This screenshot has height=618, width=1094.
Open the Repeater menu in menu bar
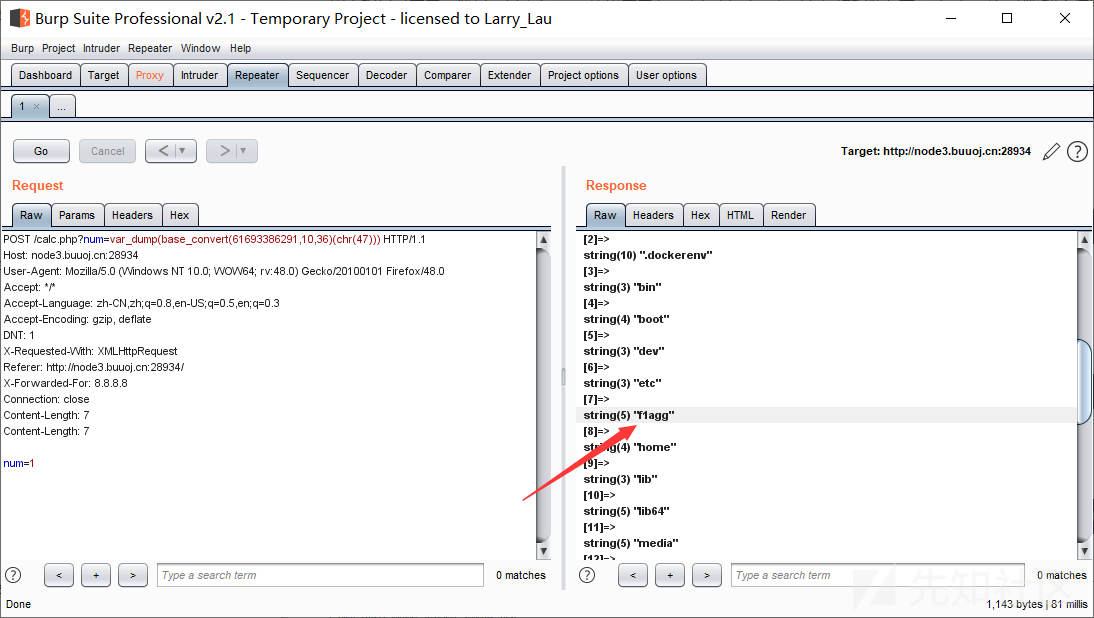tap(150, 48)
